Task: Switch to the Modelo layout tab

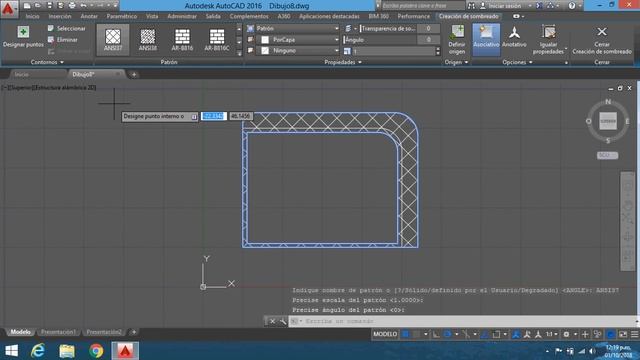Action: point(20,332)
